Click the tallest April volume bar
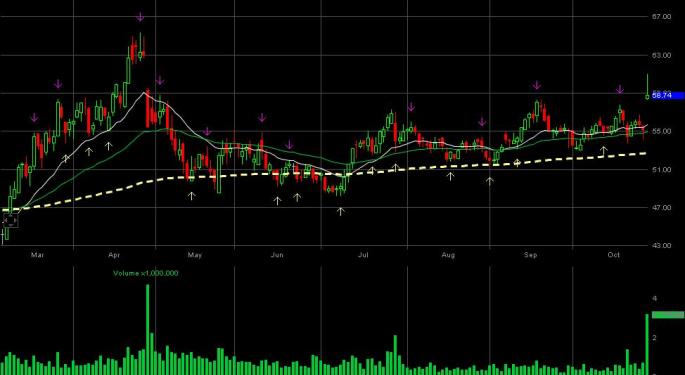Screen dimensions: 685x375 coord(147,329)
